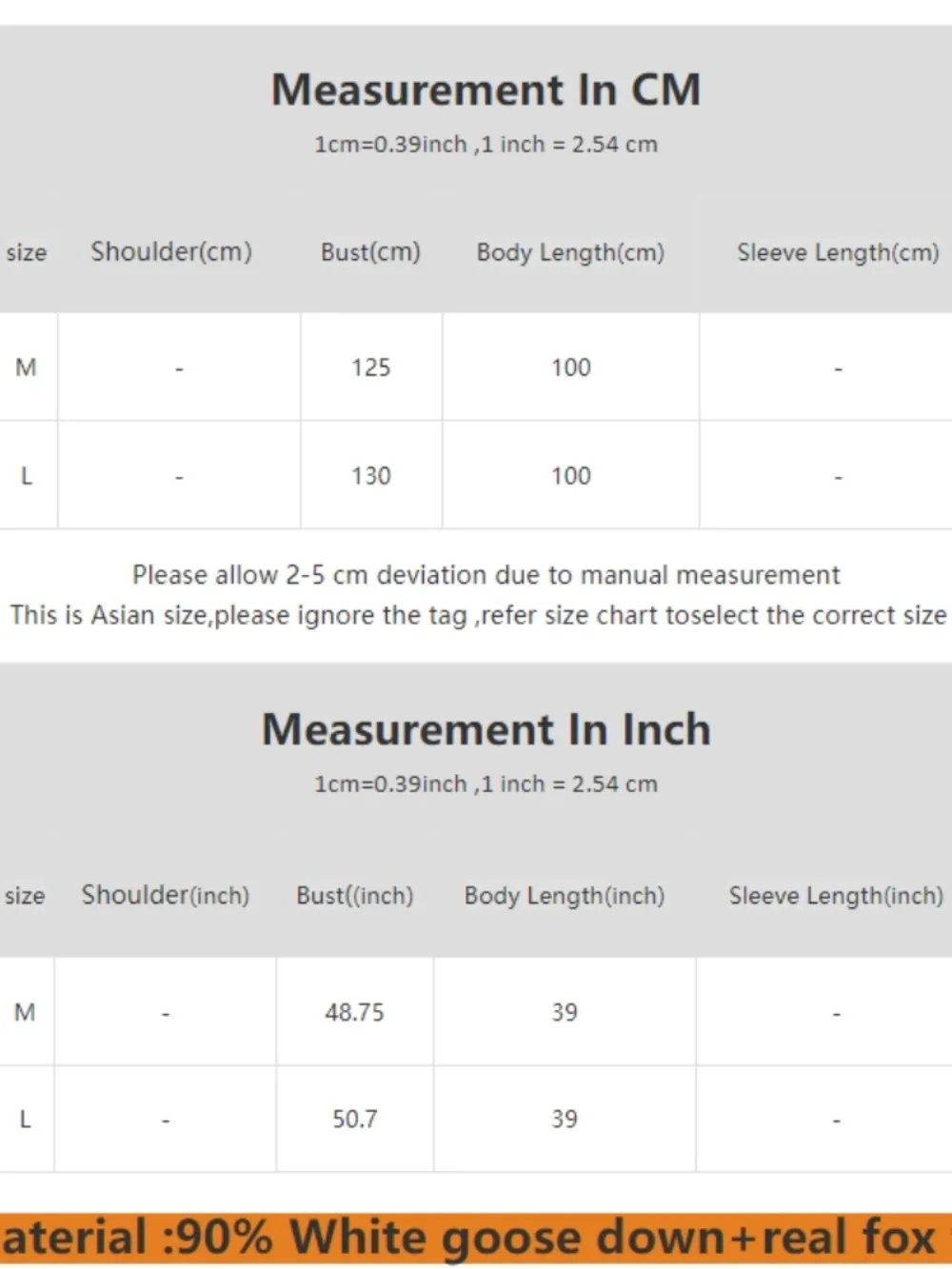
Task: Select the Bust(cm) column header
Action: click(370, 252)
